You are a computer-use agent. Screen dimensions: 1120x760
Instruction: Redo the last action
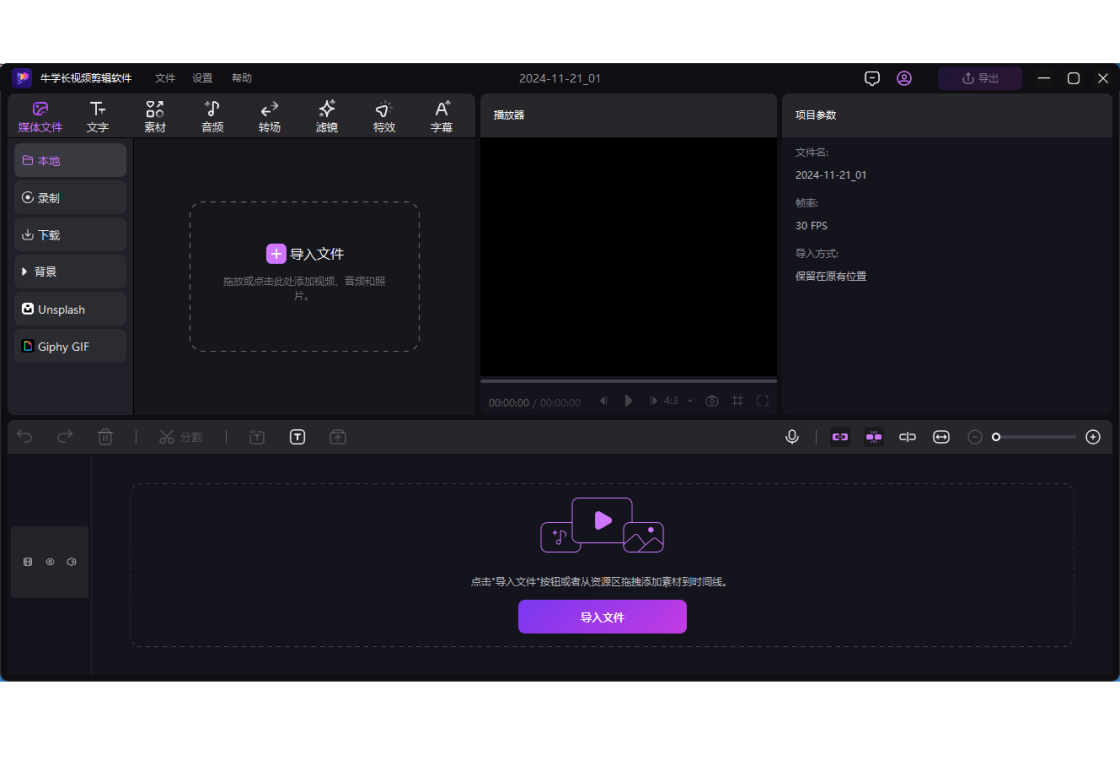point(65,437)
